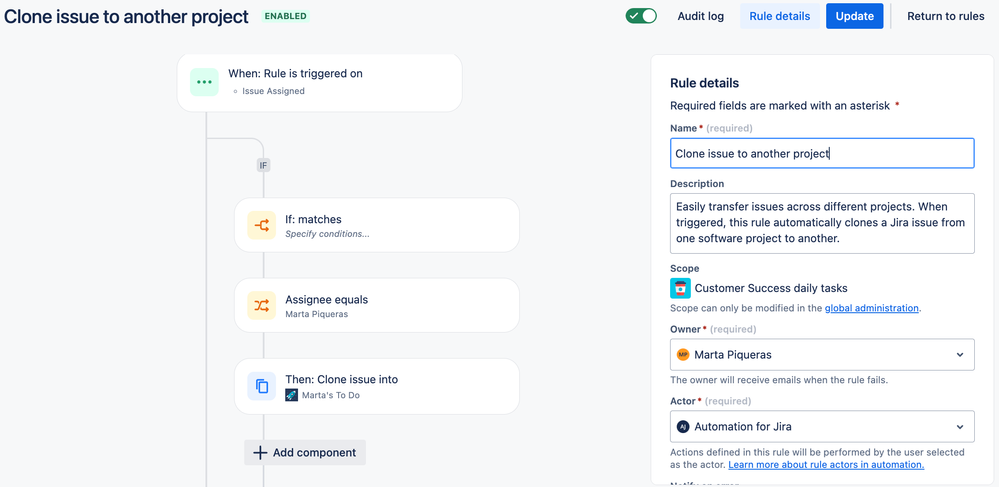Click the Clone issue to another project title
The height and width of the screenshot is (487, 999).
pos(126,17)
